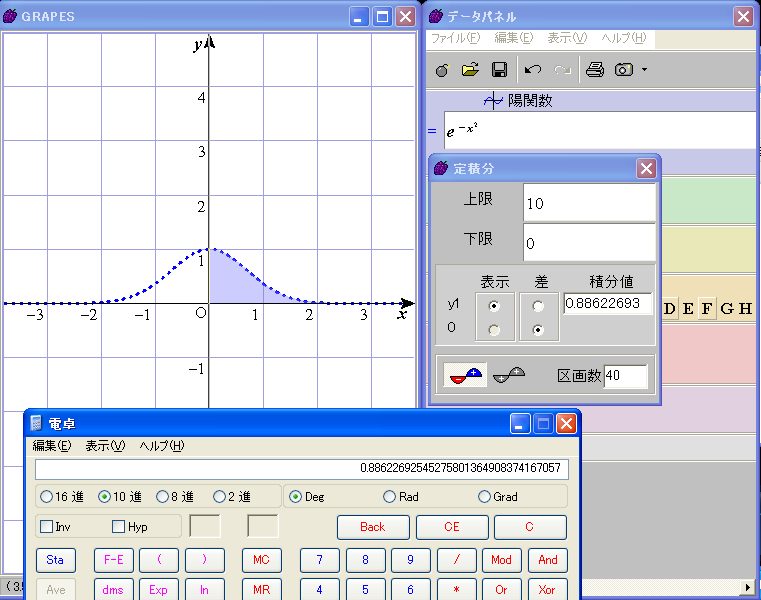Undo the last action in データパネル
The height and width of the screenshot is (600, 761).
[x=533, y=70]
